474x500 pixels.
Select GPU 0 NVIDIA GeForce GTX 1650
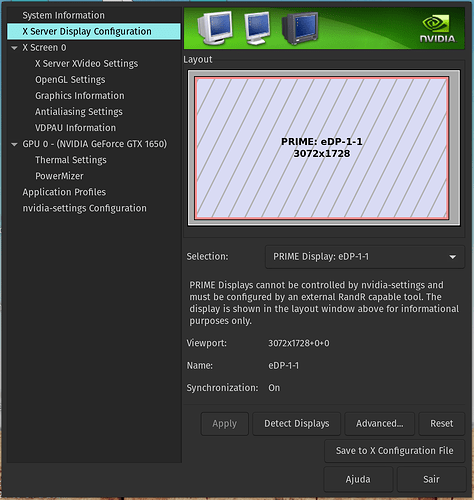95,144
